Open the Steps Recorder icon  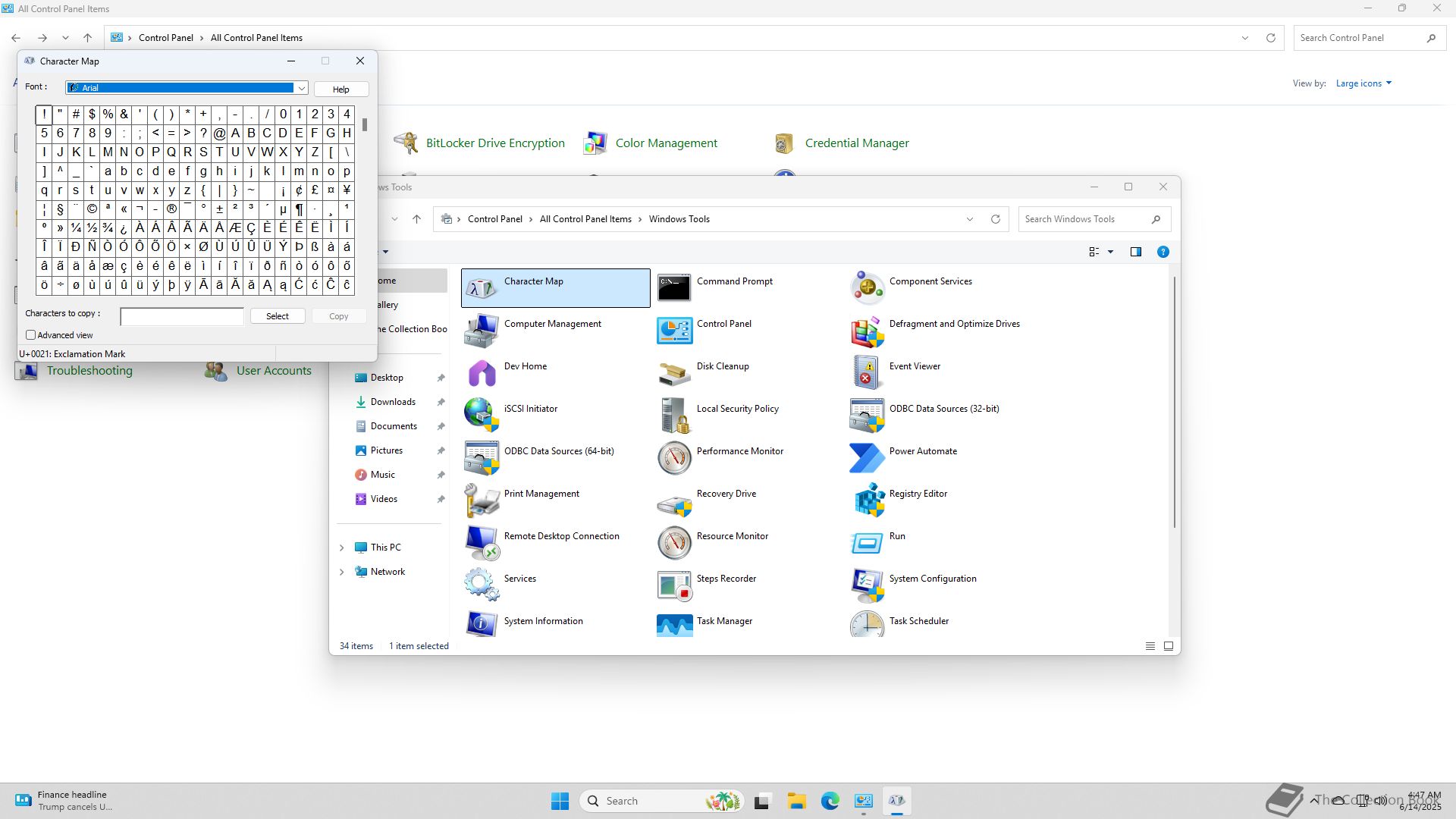[x=674, y=585]
